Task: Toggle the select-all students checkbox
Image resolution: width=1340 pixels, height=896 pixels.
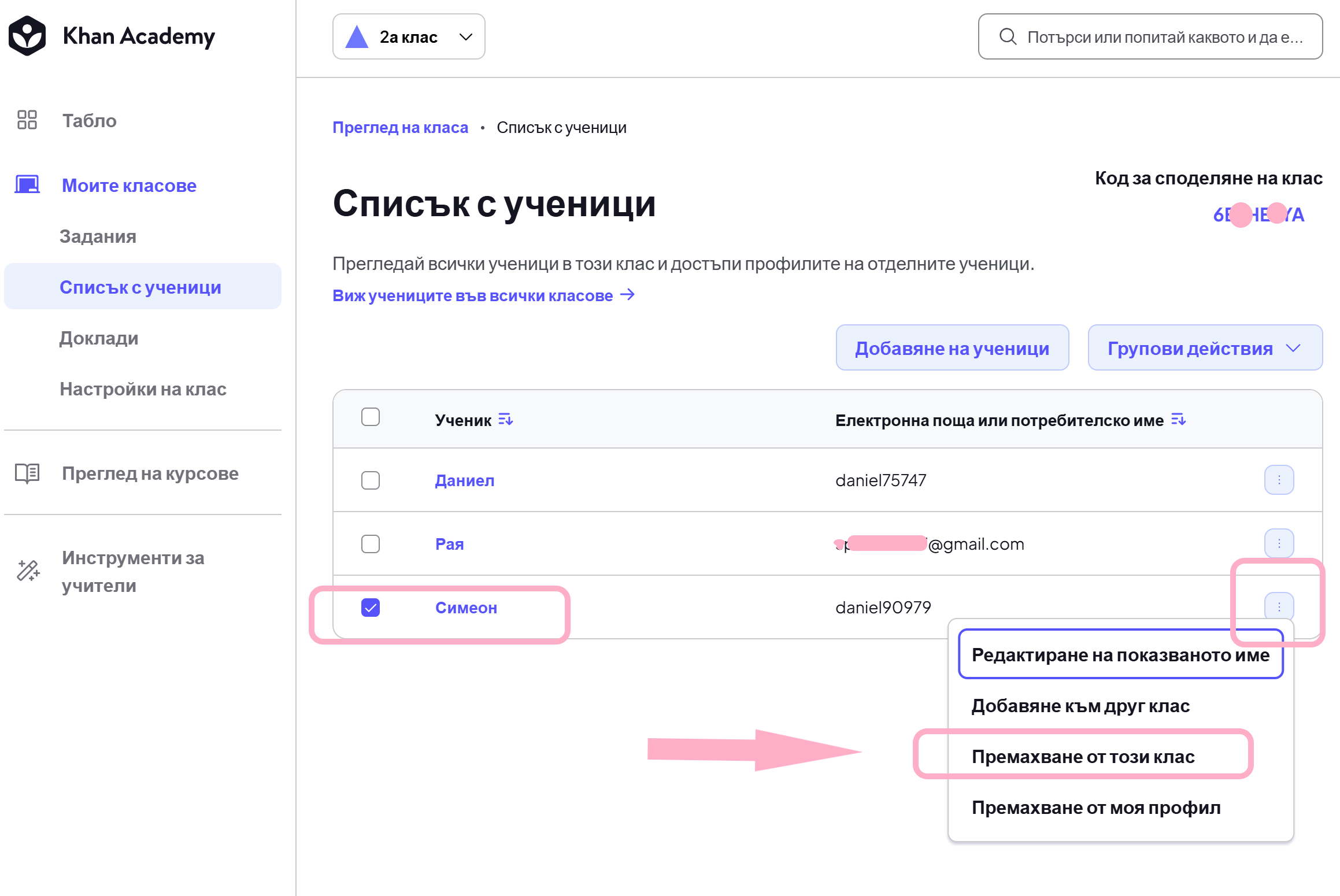Action: coord(371,417)
